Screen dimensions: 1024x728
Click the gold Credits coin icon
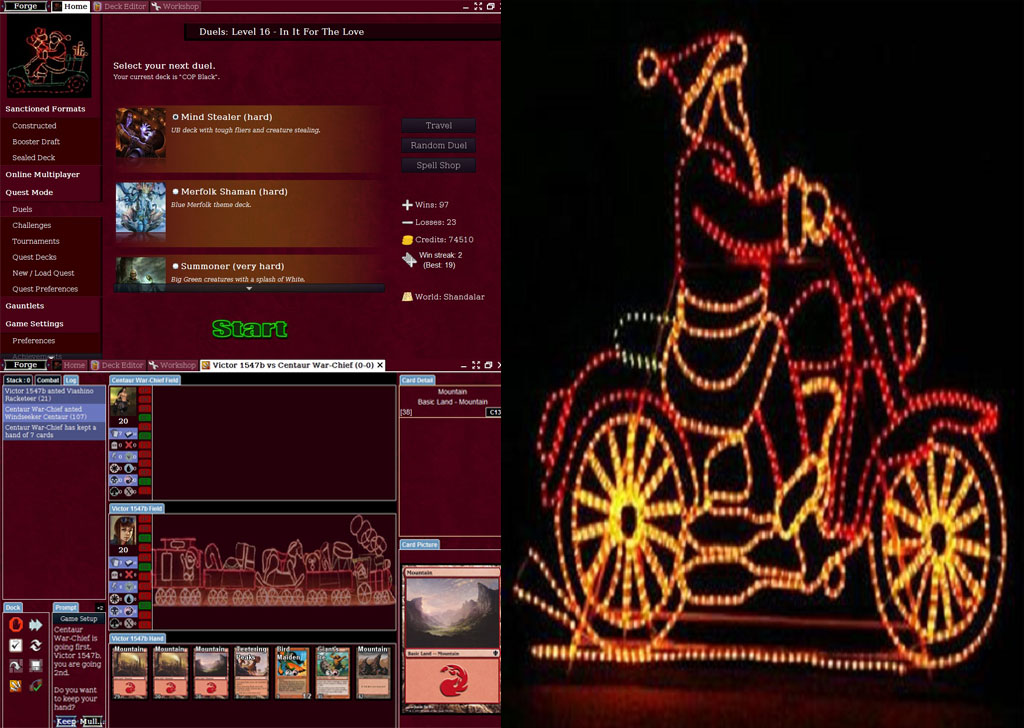[407, 240]
